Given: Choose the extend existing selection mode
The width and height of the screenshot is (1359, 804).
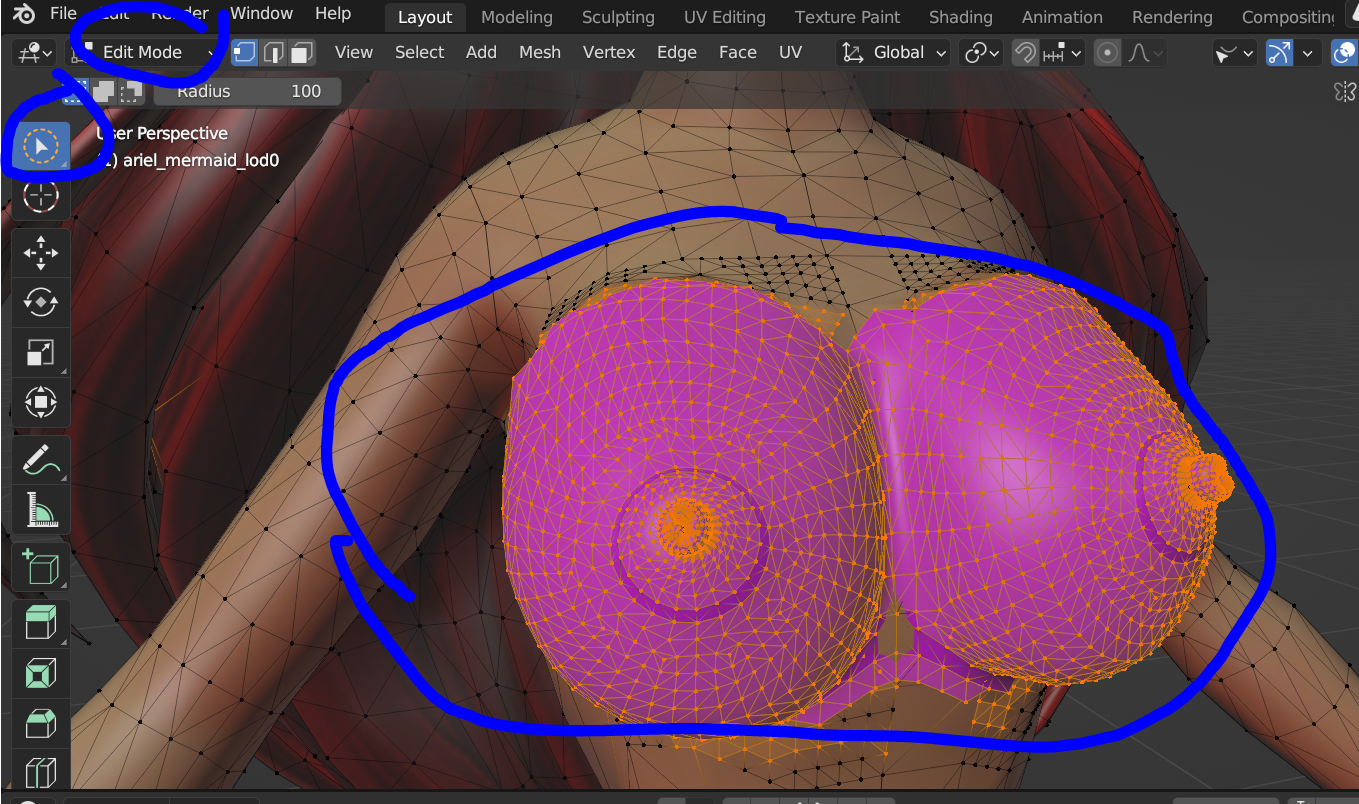Looking at the screenshot, I should (x=103, y=92).
